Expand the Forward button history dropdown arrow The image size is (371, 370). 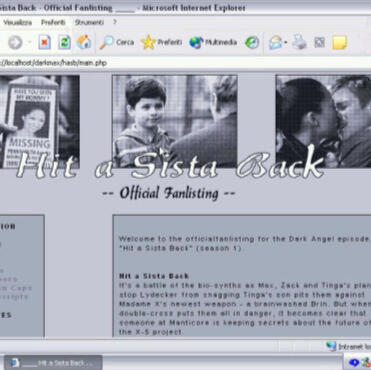click(x=29, y=42)
